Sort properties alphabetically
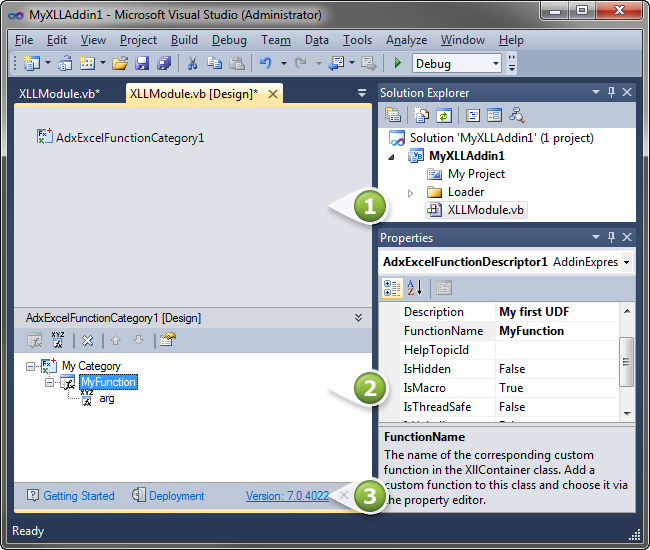650x550 pixels. (415, 288)
